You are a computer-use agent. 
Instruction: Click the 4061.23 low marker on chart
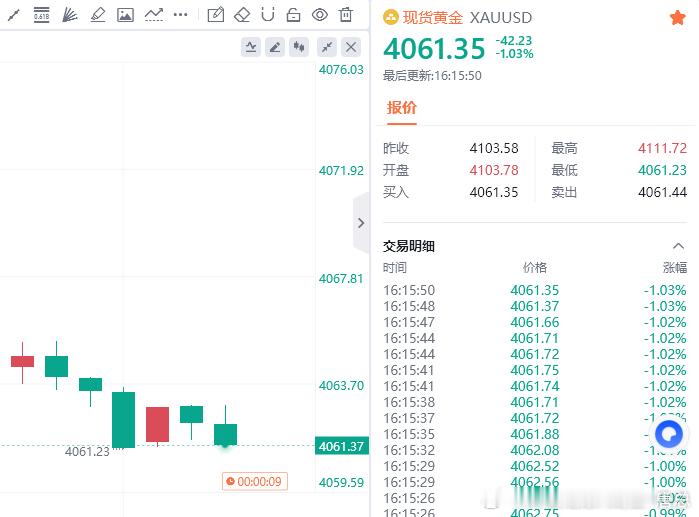click(x=87, y=451)
